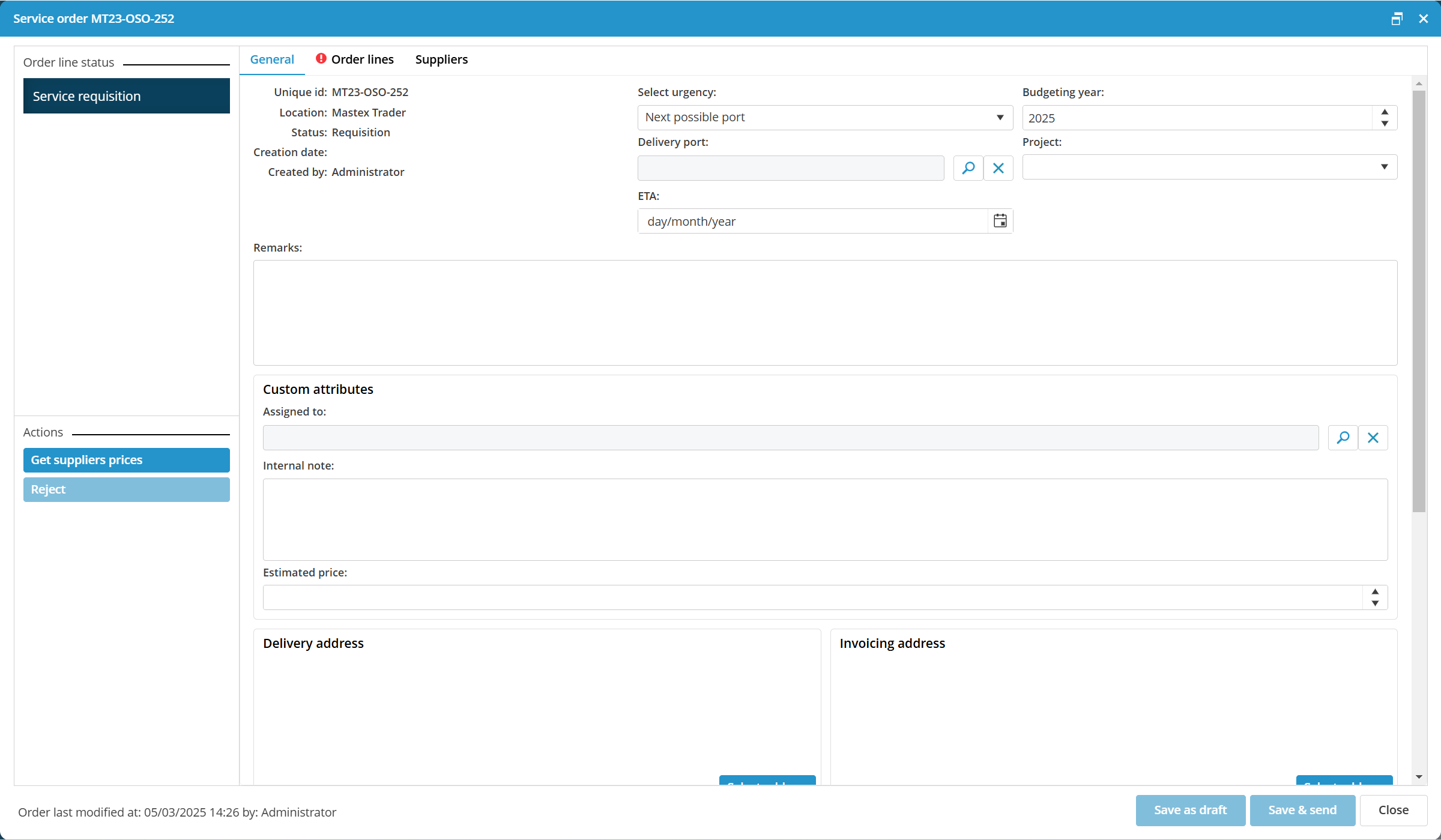Screen dimensions: 1441x840
Task: Click the Estimated price input field
Action: 813,597
